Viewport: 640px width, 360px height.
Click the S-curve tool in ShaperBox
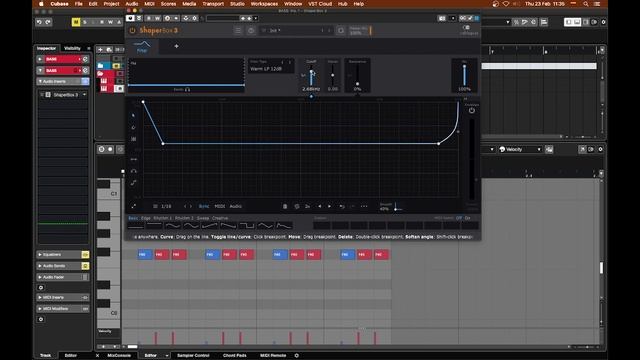[x=133, y=183]
